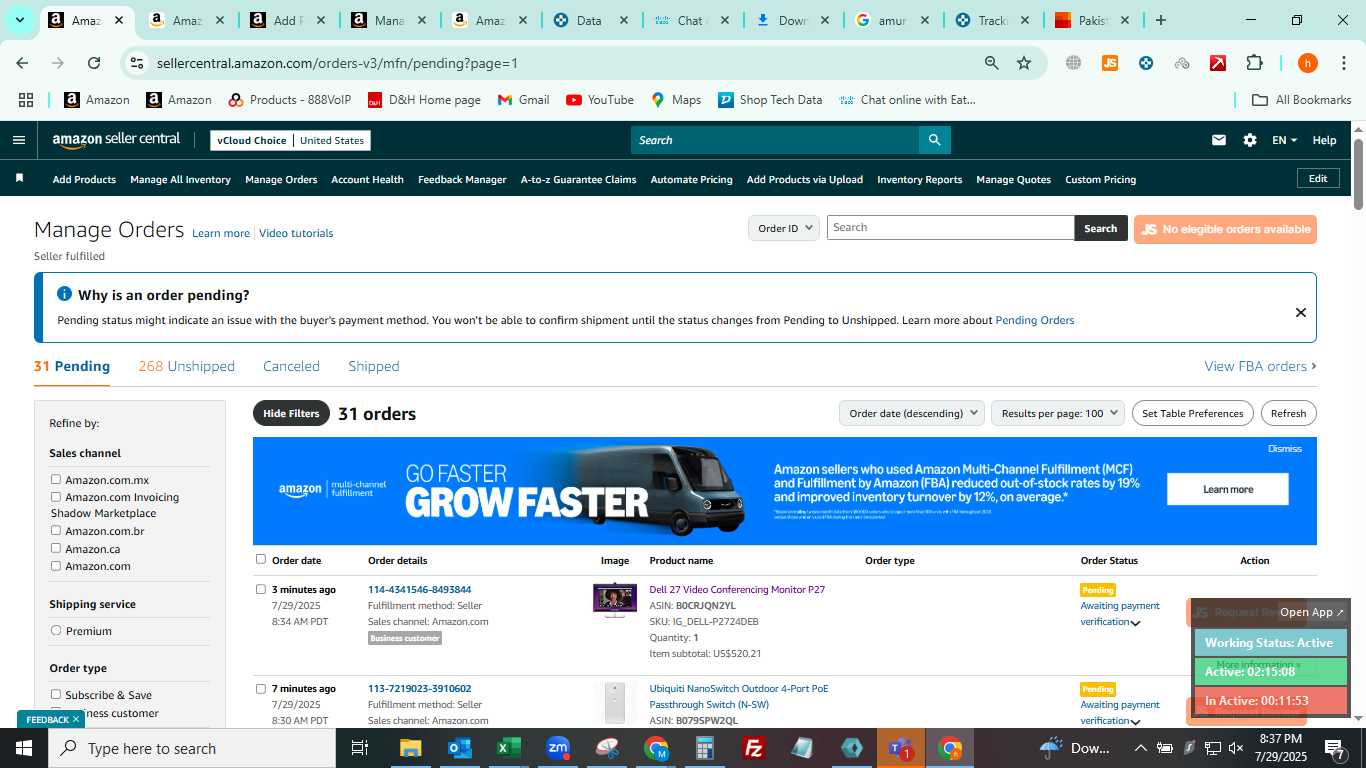Click the Amazon Seller Central logo
The width and height of the screenshot is (1366, 768).
(116, 140)
